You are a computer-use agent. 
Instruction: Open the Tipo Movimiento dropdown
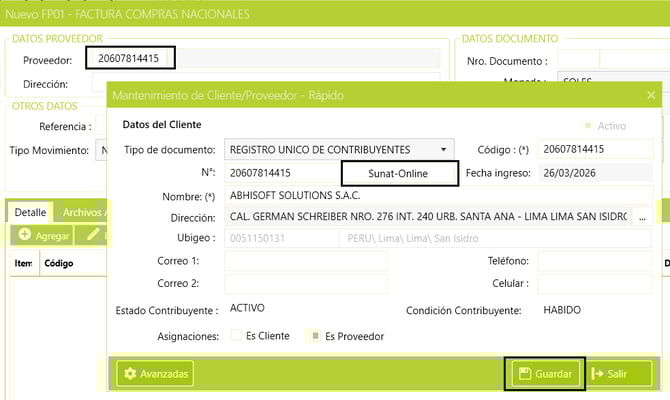(x=101, y=151)
